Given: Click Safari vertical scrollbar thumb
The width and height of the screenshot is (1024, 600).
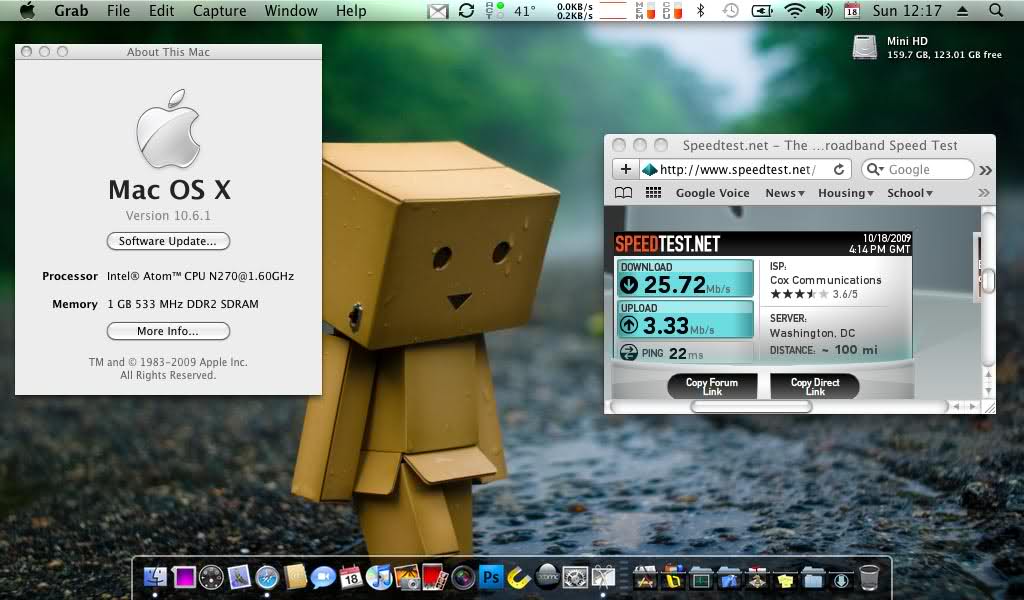Looking at the screenshot, I should click(x=989, y=280).
